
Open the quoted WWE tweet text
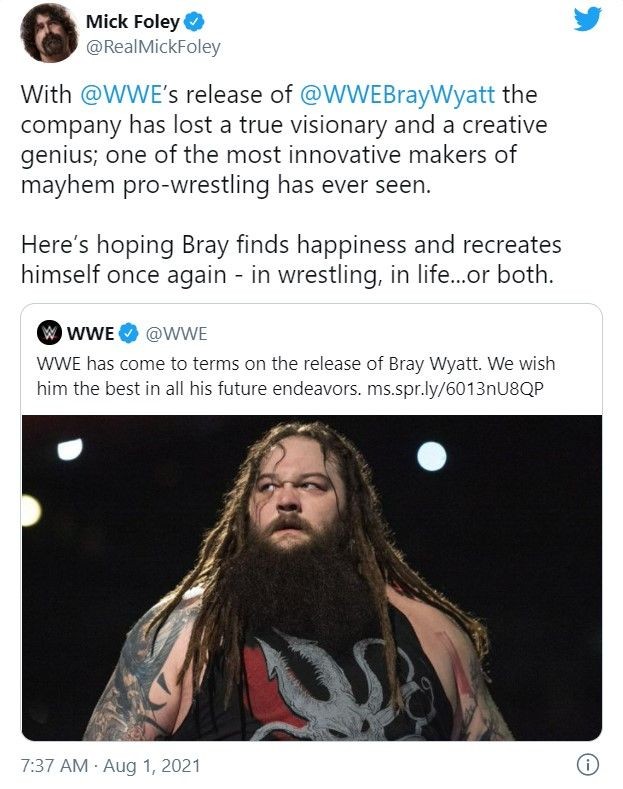pyautogui.click(x=296, y=376)
